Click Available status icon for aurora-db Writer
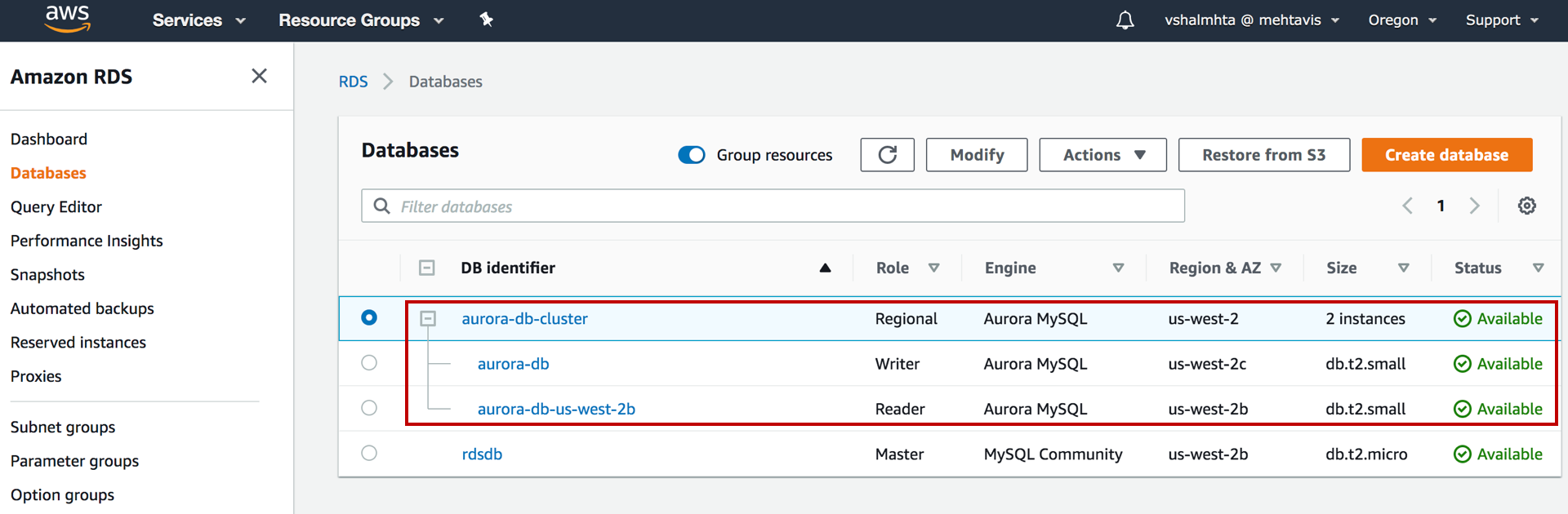Image resolution: width=1568 pixels, height=514 pixels. click(1463, 364)
